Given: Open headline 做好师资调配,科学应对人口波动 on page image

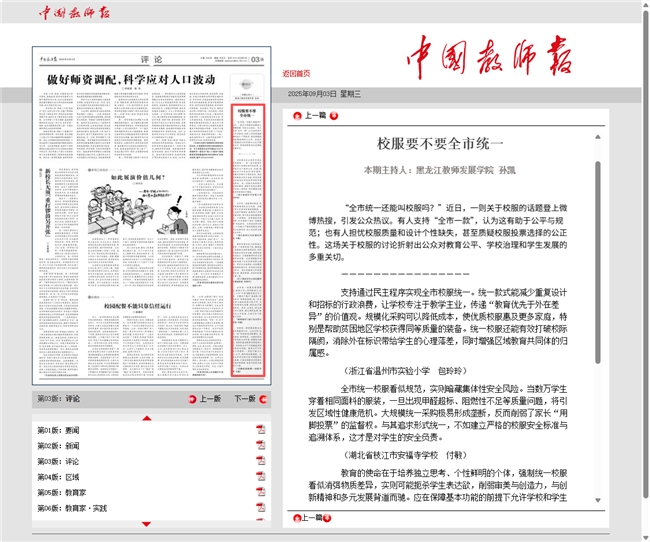Looking at the screenshot, I should click(x=128, y=79).
